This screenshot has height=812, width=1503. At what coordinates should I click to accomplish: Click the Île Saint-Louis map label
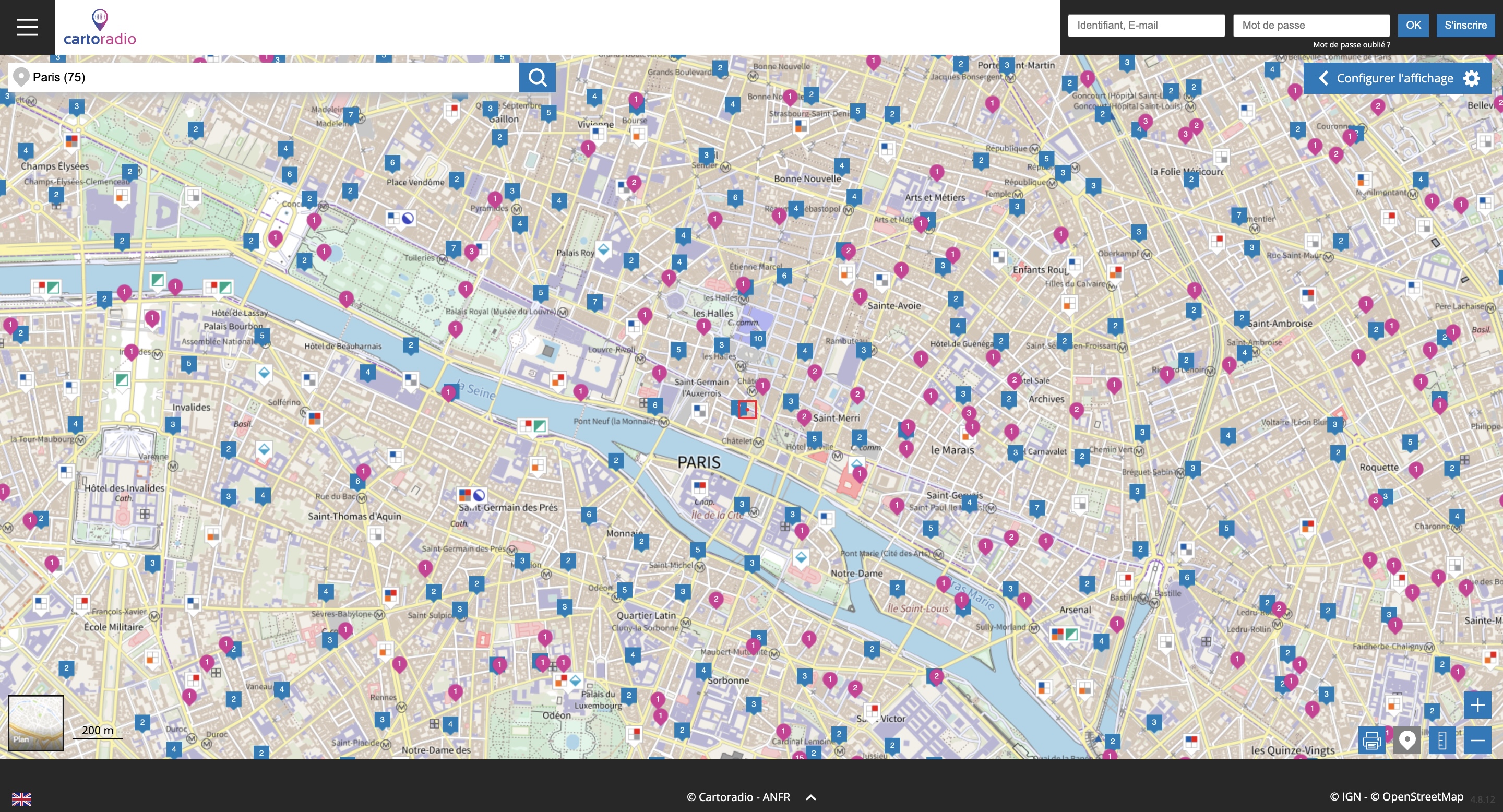918,608
